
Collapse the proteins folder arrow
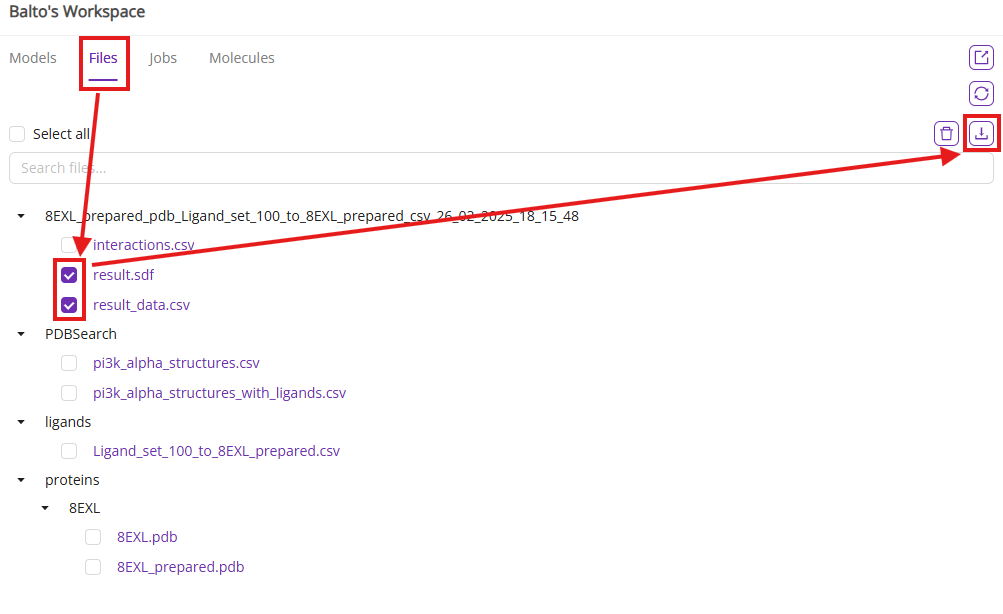coord(21,480)
